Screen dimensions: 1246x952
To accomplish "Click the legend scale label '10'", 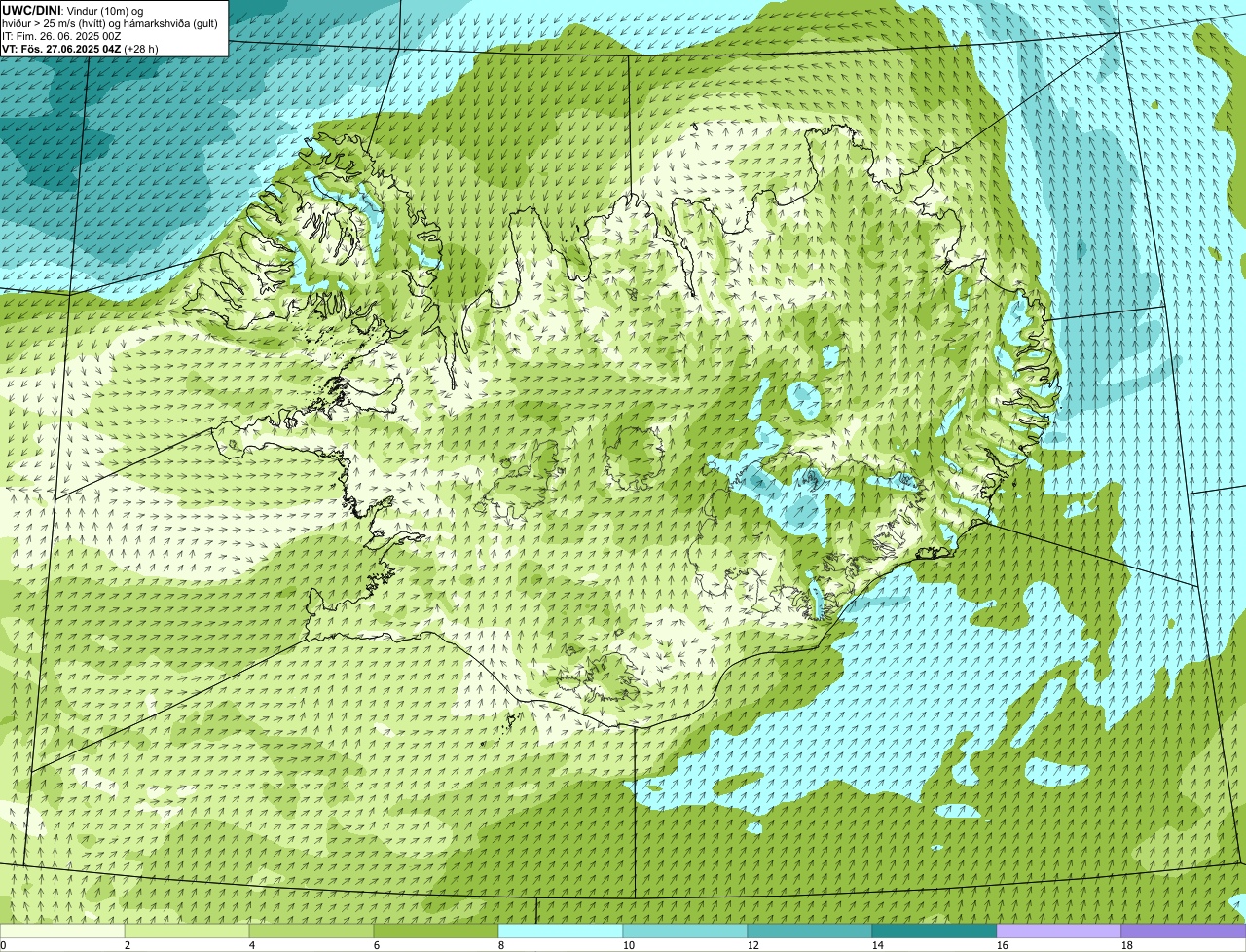I will (629, 945).
